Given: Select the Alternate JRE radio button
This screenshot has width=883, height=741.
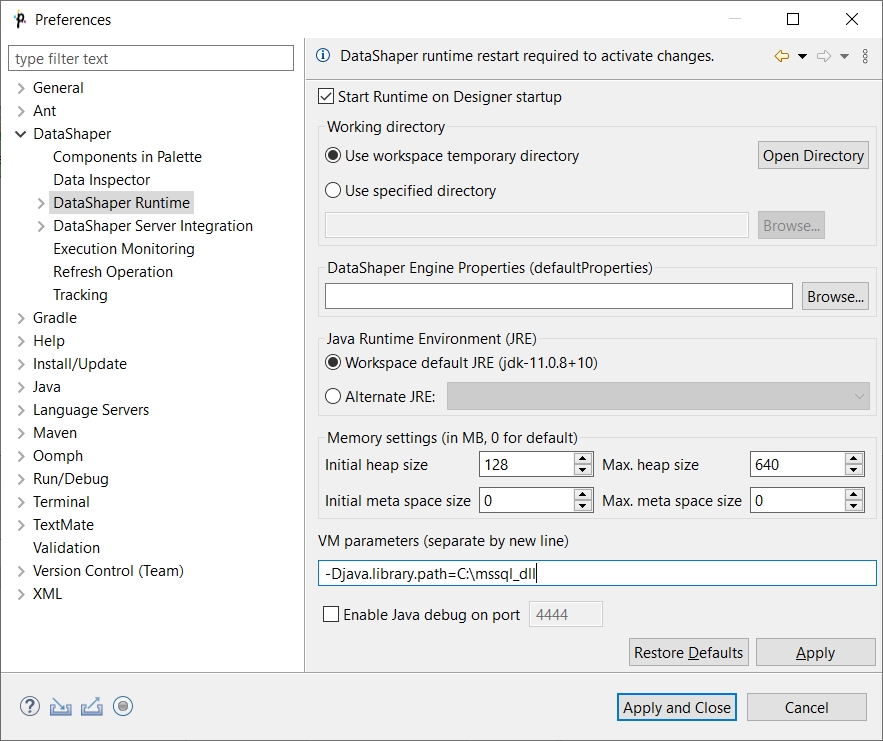Looking at the screenshot, I should [x=333, y=396].
